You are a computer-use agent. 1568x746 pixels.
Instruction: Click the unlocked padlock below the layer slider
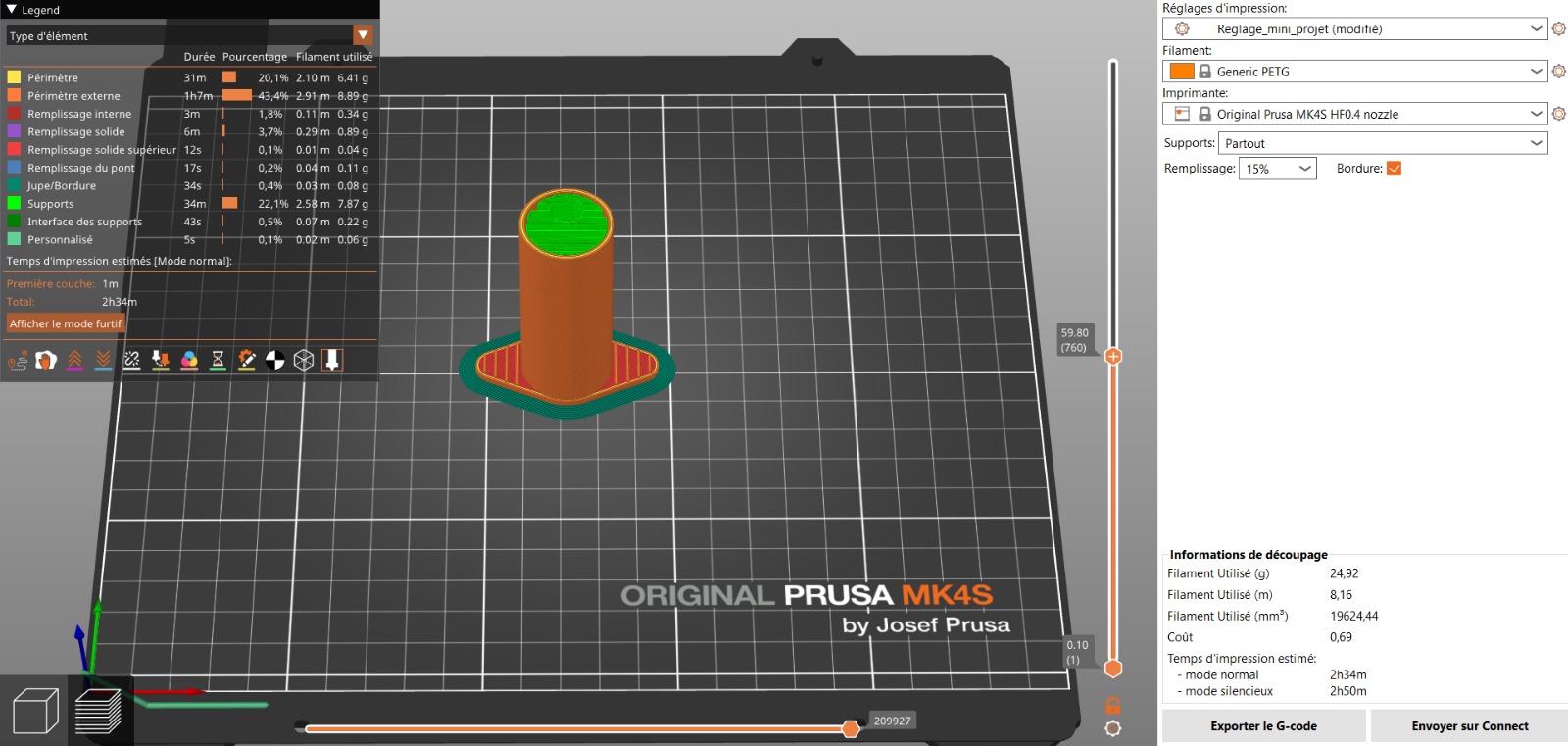[1113, 706]
